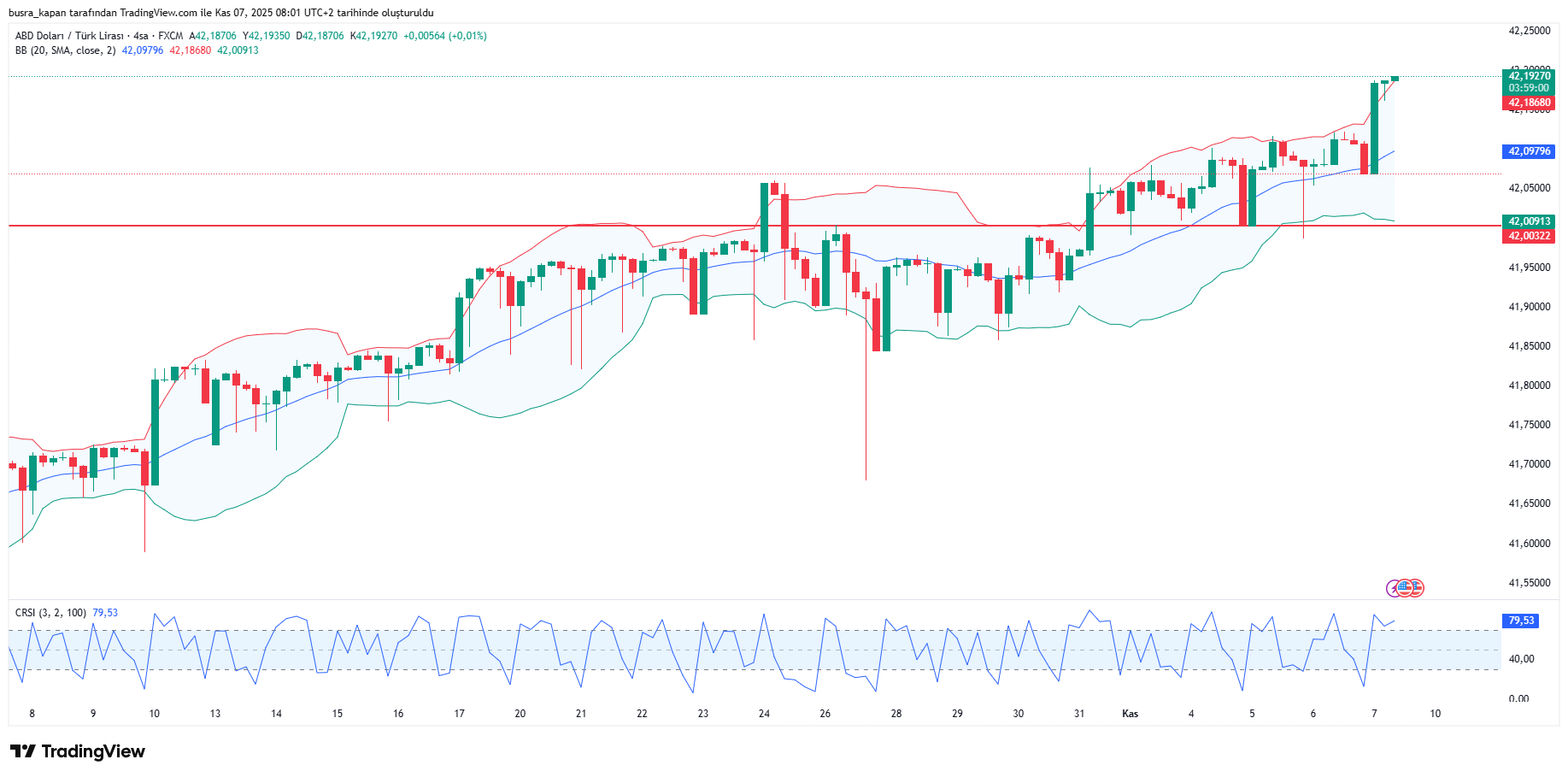Open the CRSI (3, 2, 100) indicator legend

[50, 613]
